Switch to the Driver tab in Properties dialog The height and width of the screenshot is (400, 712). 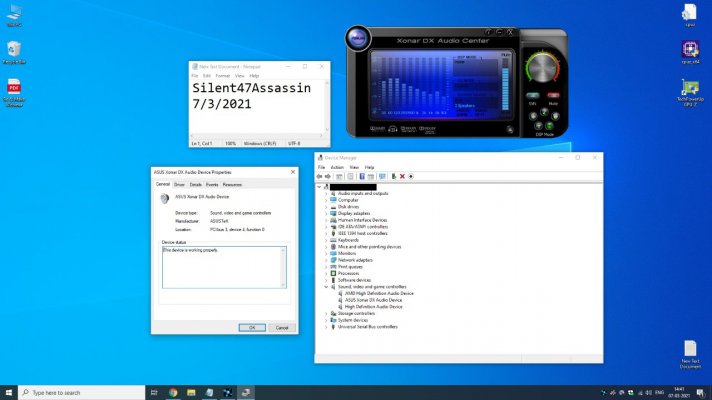(x=179, y=185)
